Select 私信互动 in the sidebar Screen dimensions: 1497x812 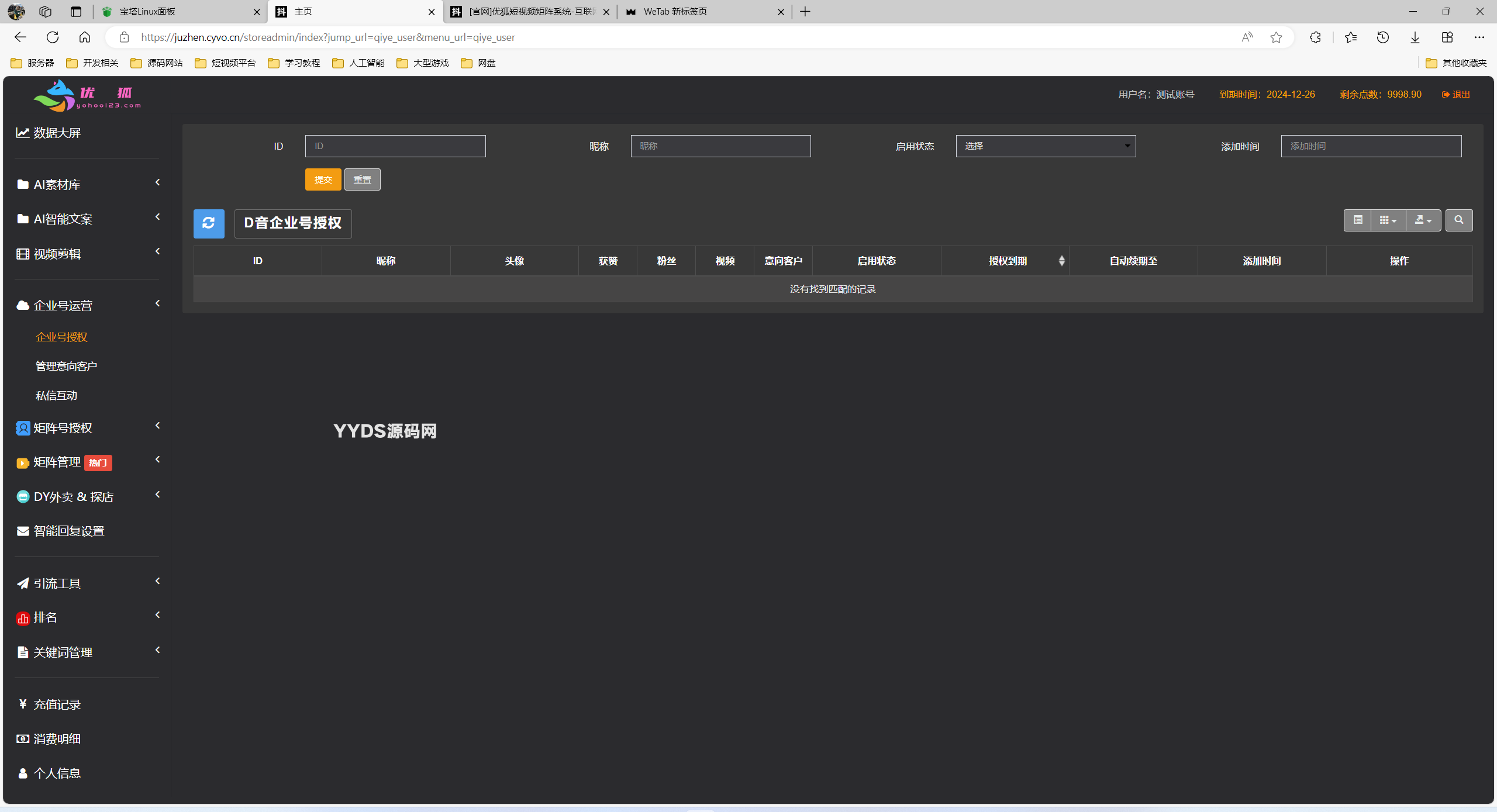(x=56, y=396)
